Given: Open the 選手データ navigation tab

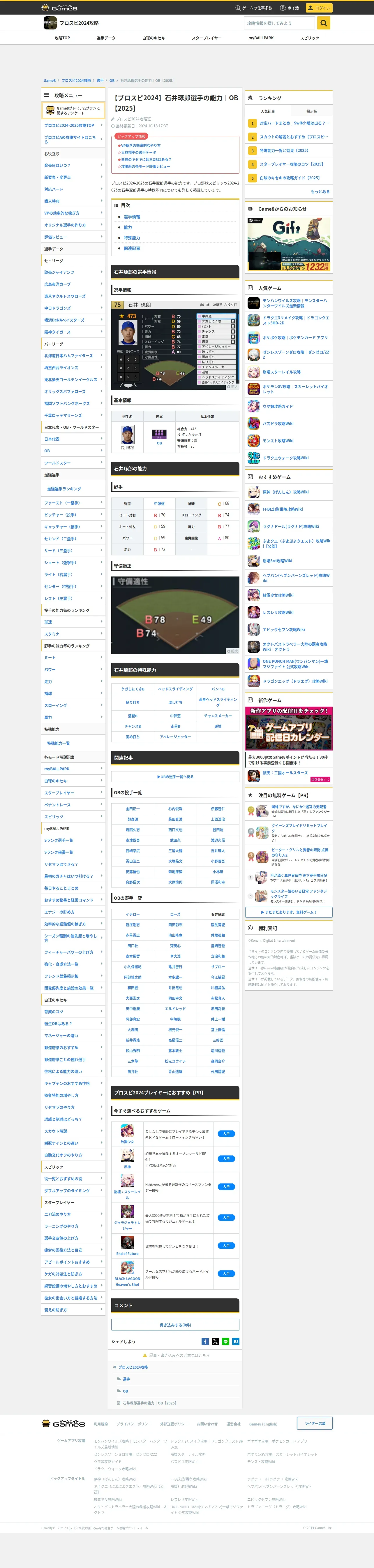Looking at the screenshot, I should pyautogui.click(x=106, y=38).
